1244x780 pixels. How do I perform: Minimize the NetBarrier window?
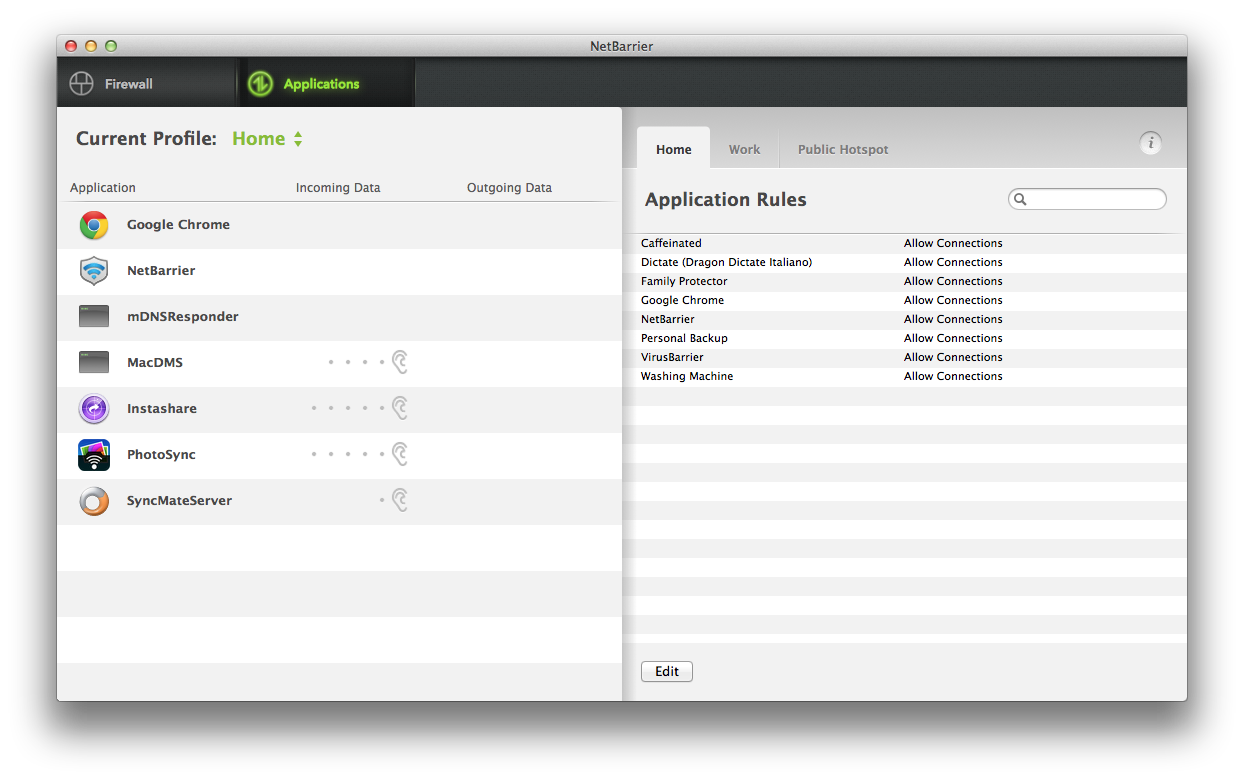pos(91,46)
